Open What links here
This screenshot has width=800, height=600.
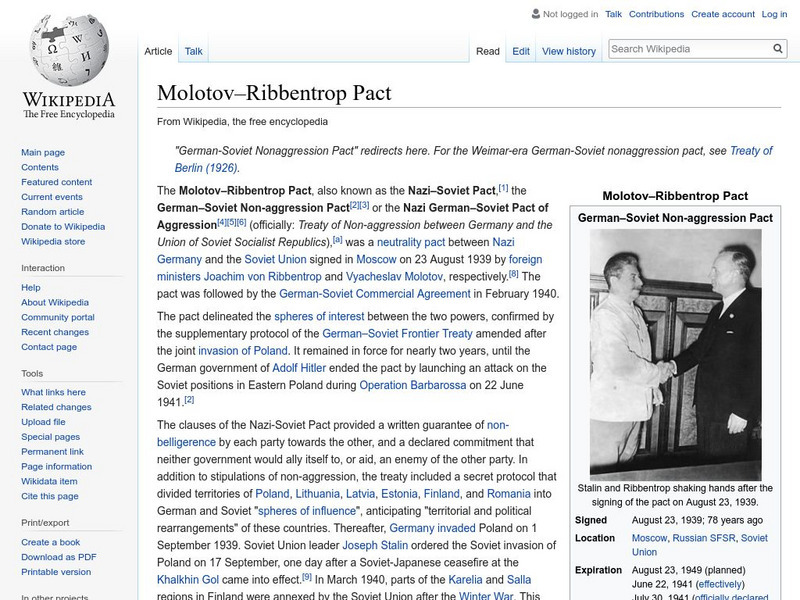(x=53, y=392)
